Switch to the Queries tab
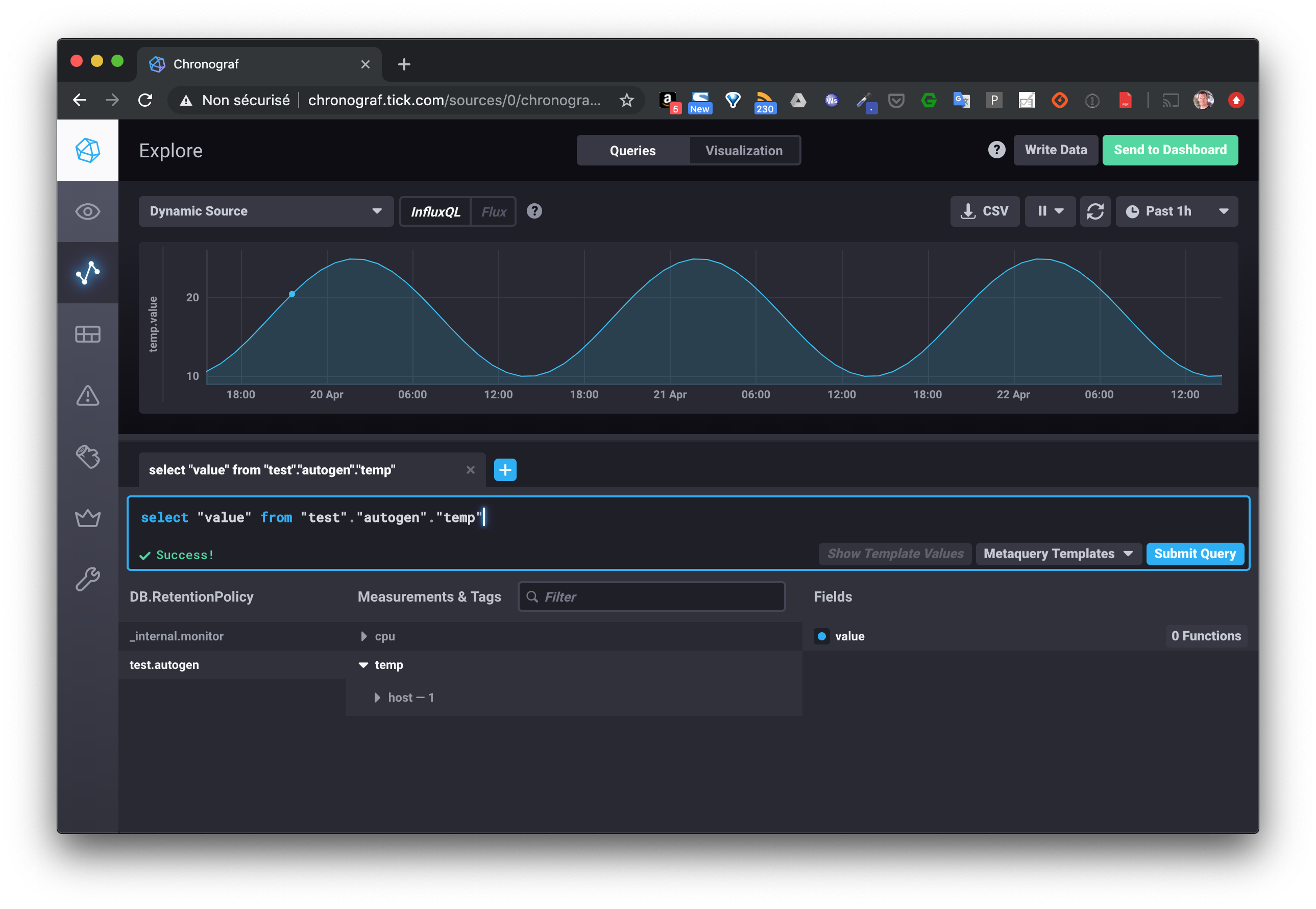This screenshot has height=909, width=1316. pos(632,150)
